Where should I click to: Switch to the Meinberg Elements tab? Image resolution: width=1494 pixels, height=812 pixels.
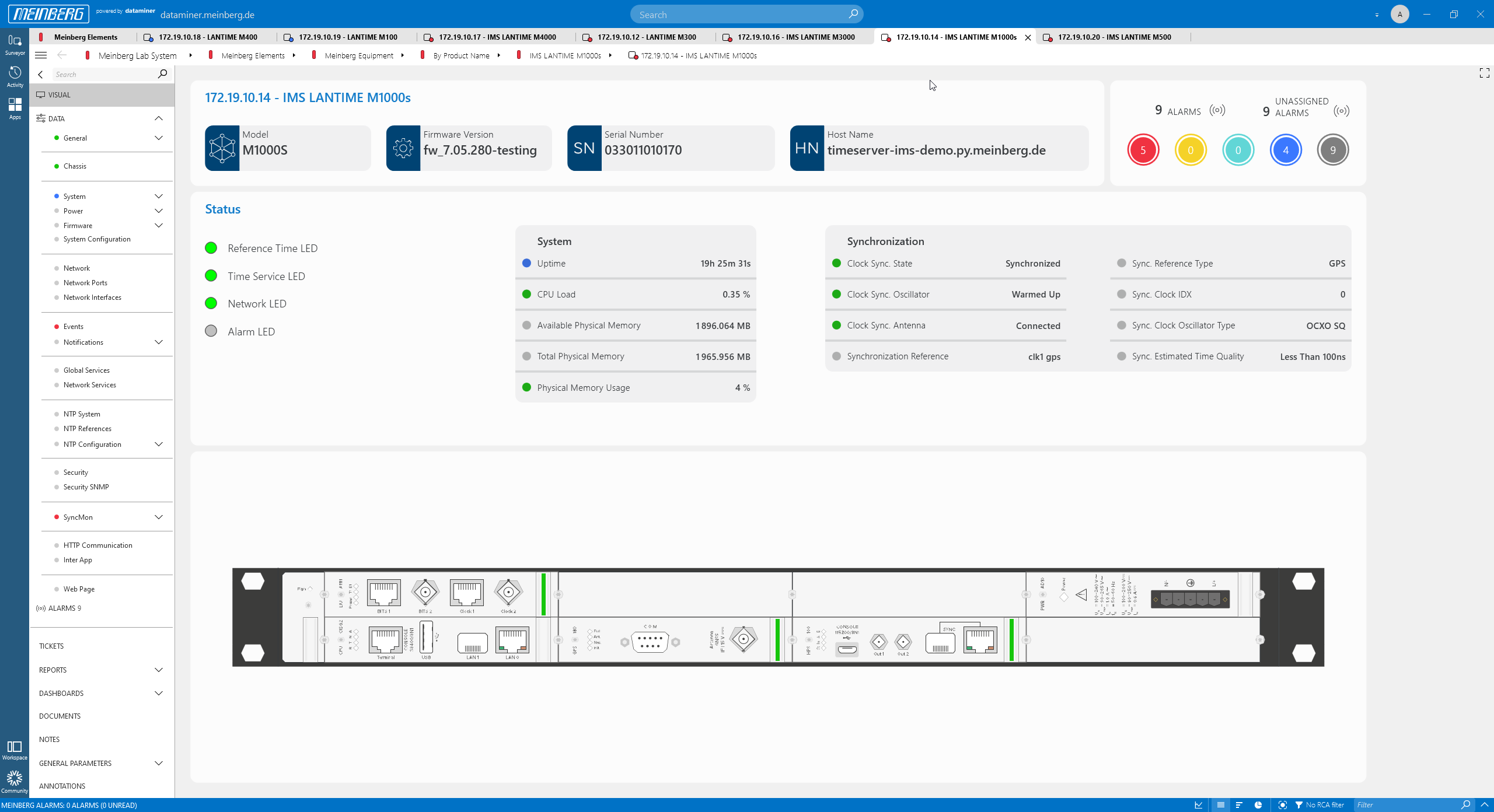[x=85, y=37]
